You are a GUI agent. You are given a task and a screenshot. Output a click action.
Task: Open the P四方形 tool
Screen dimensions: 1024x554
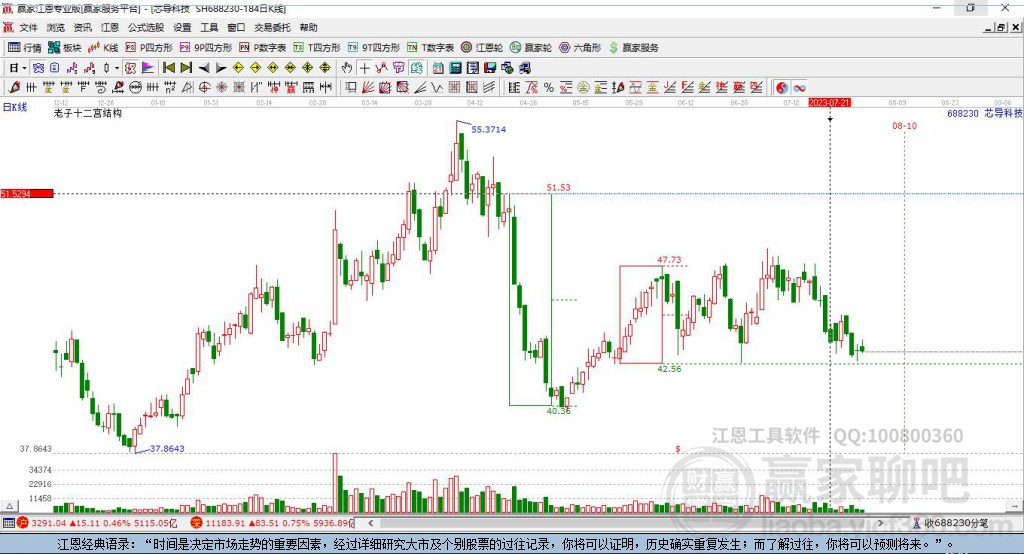pyautogui.click(x=149, y=48)
